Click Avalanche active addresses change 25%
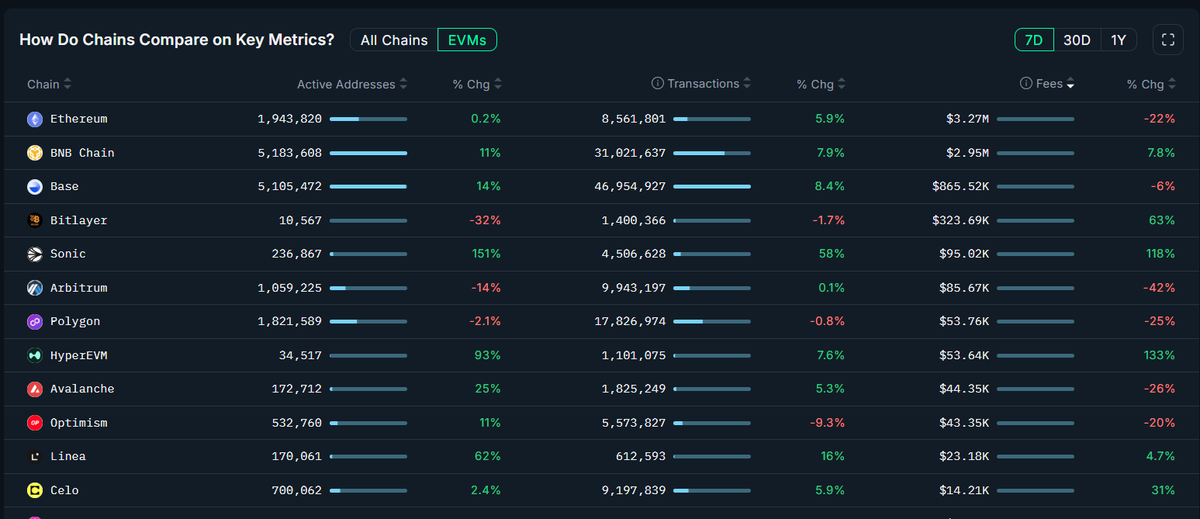 tap(490, 389)
